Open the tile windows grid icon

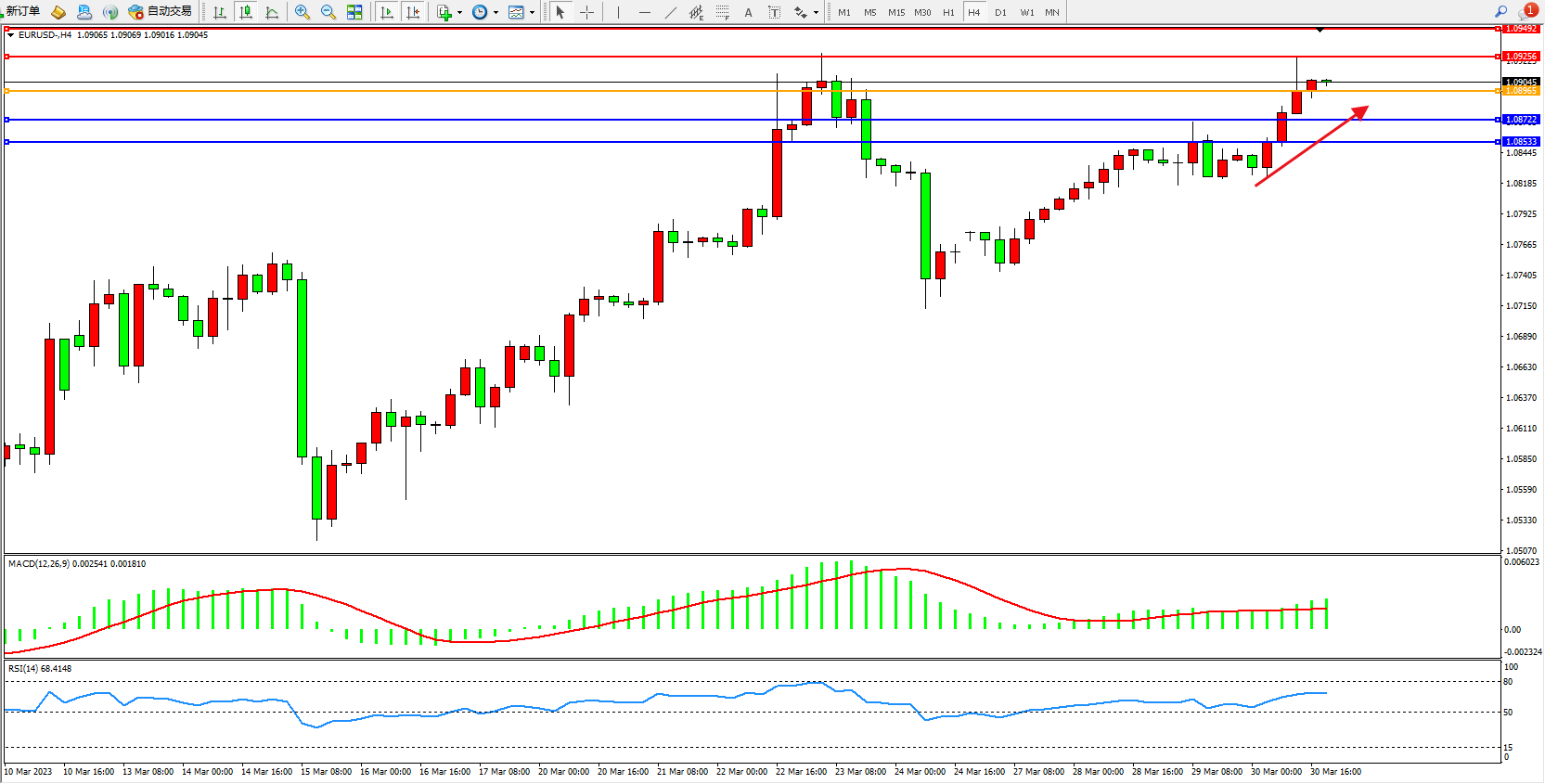[354, 12]
